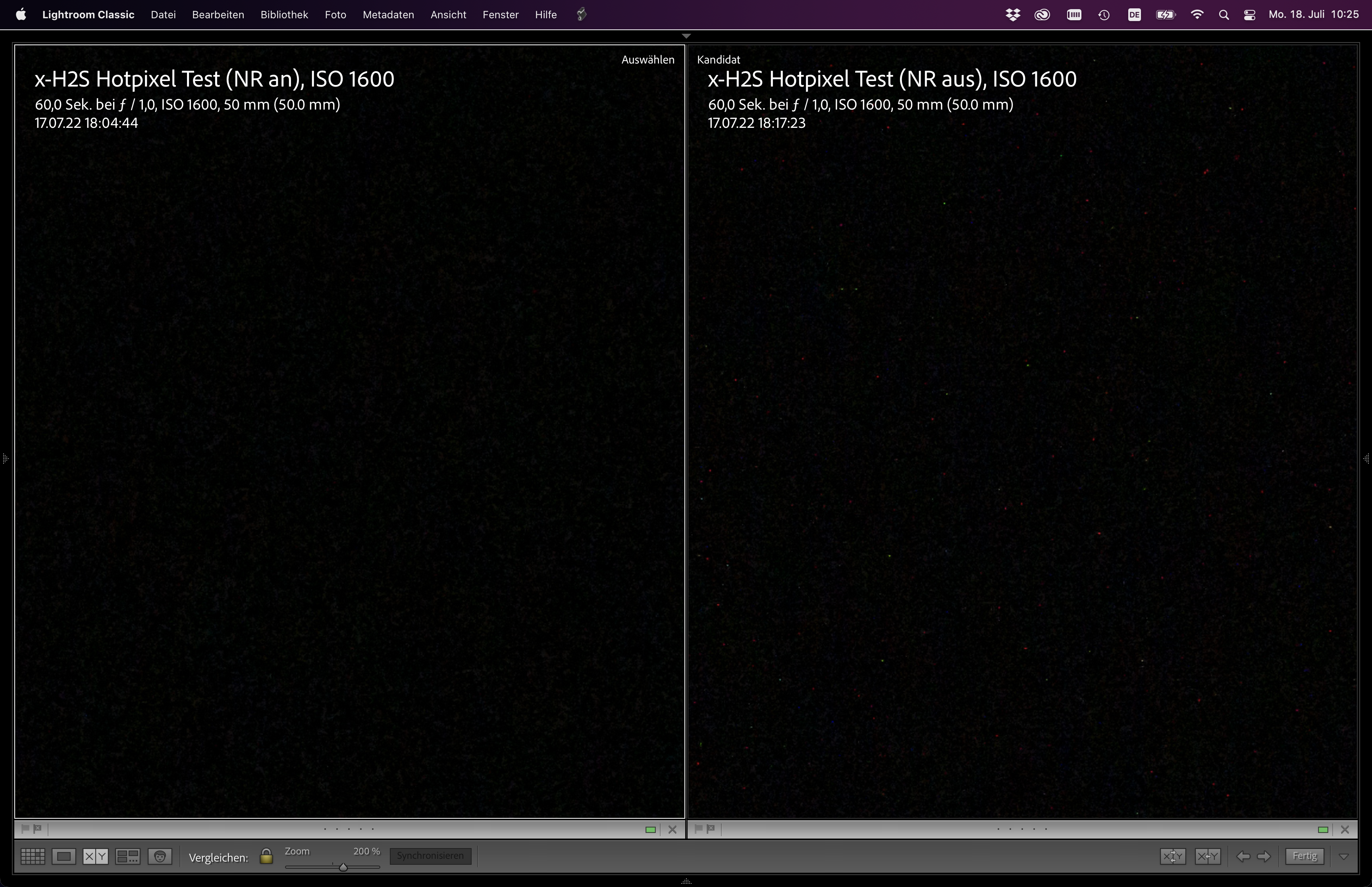This screenshot has width=1372, height=887.
Task: Open the Datei menu
Action: [x=163, y=14]
